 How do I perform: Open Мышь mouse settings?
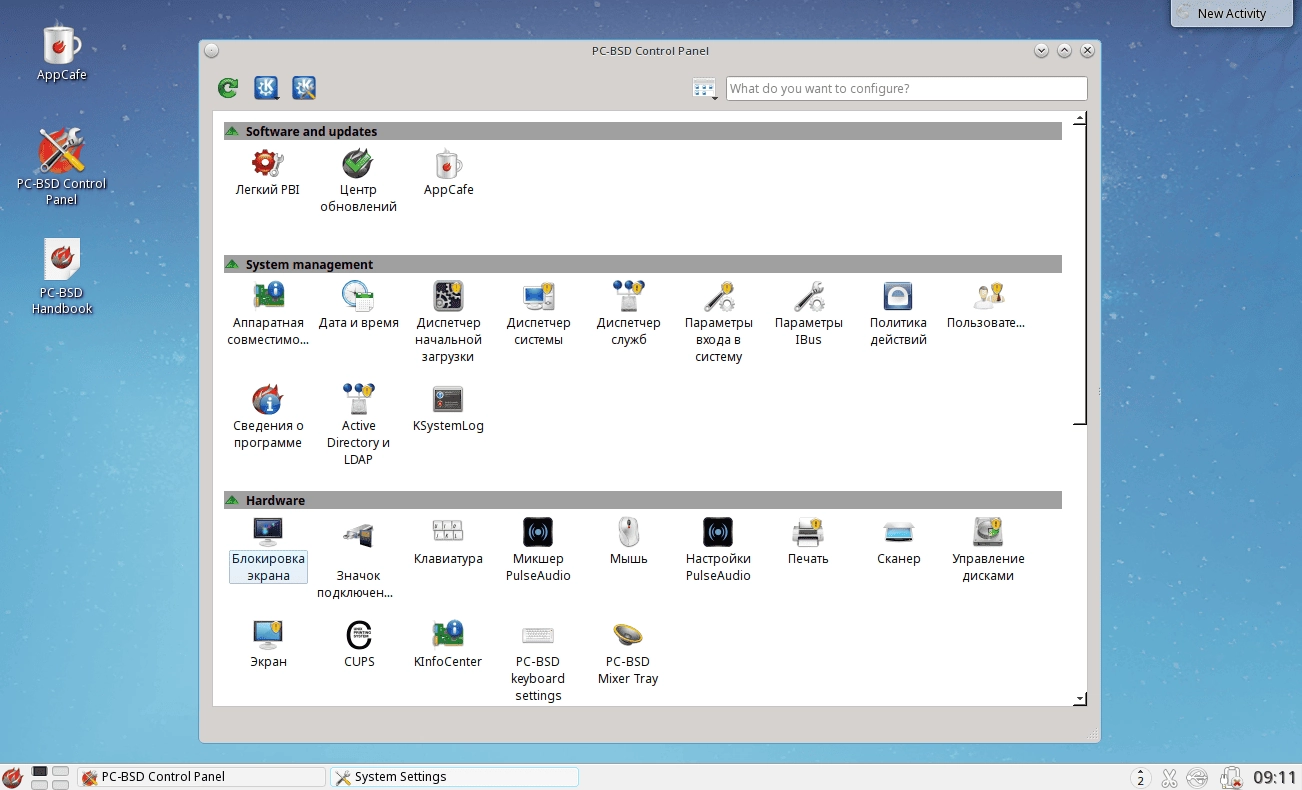click(628, 542)
